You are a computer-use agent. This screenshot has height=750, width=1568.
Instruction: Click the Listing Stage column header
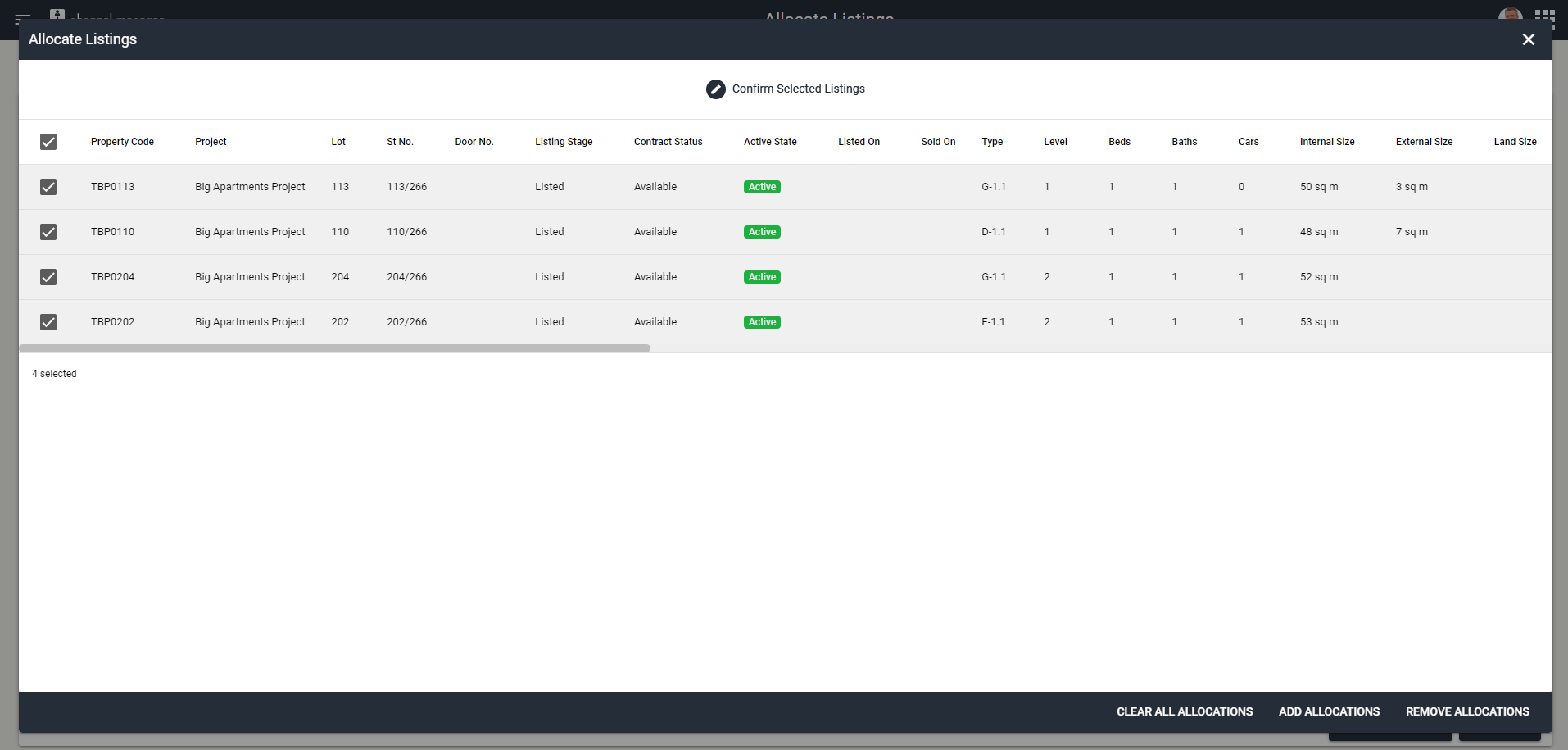[564, 141]
